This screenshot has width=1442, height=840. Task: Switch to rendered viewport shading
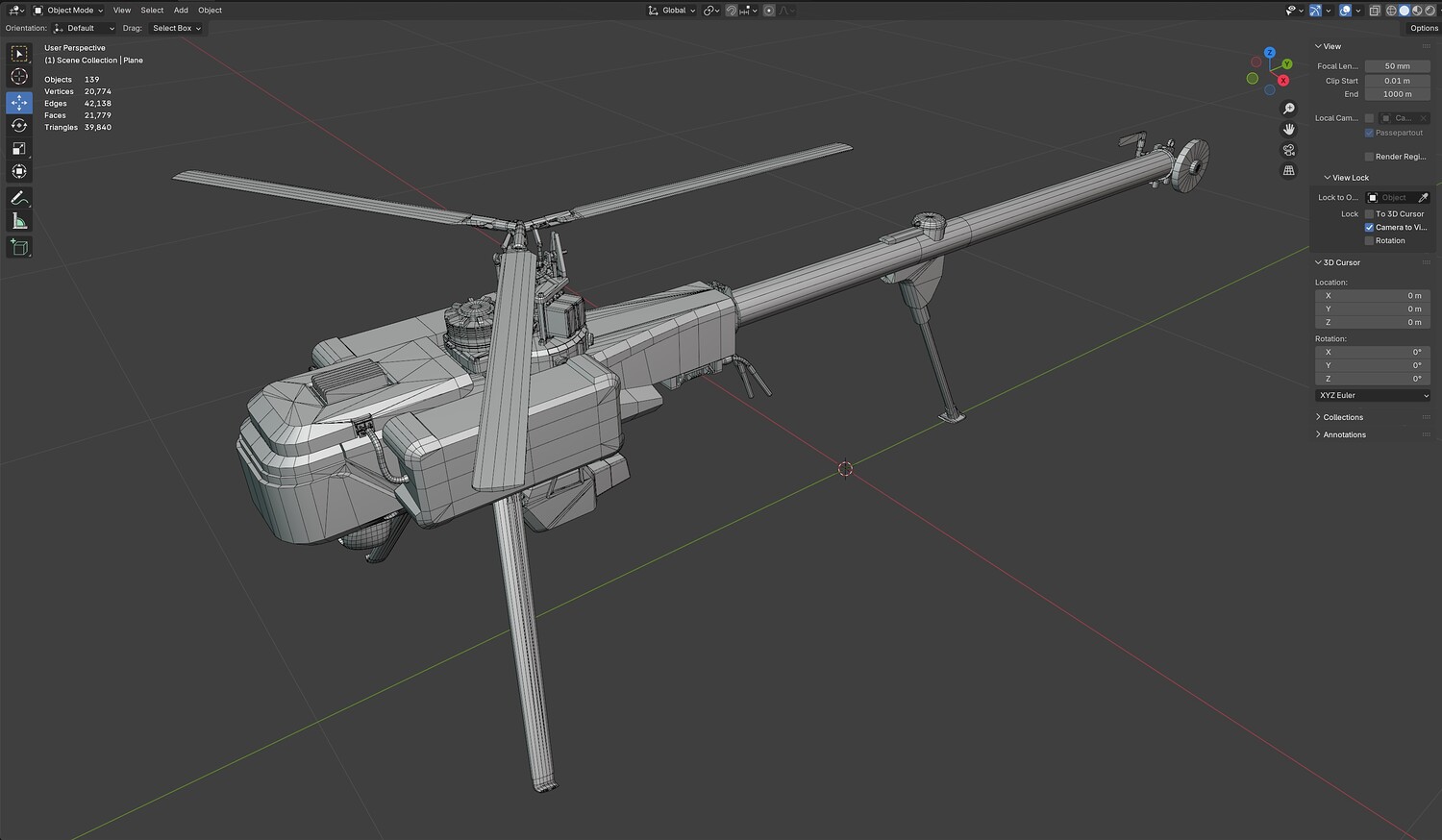tap(1429, 11)
